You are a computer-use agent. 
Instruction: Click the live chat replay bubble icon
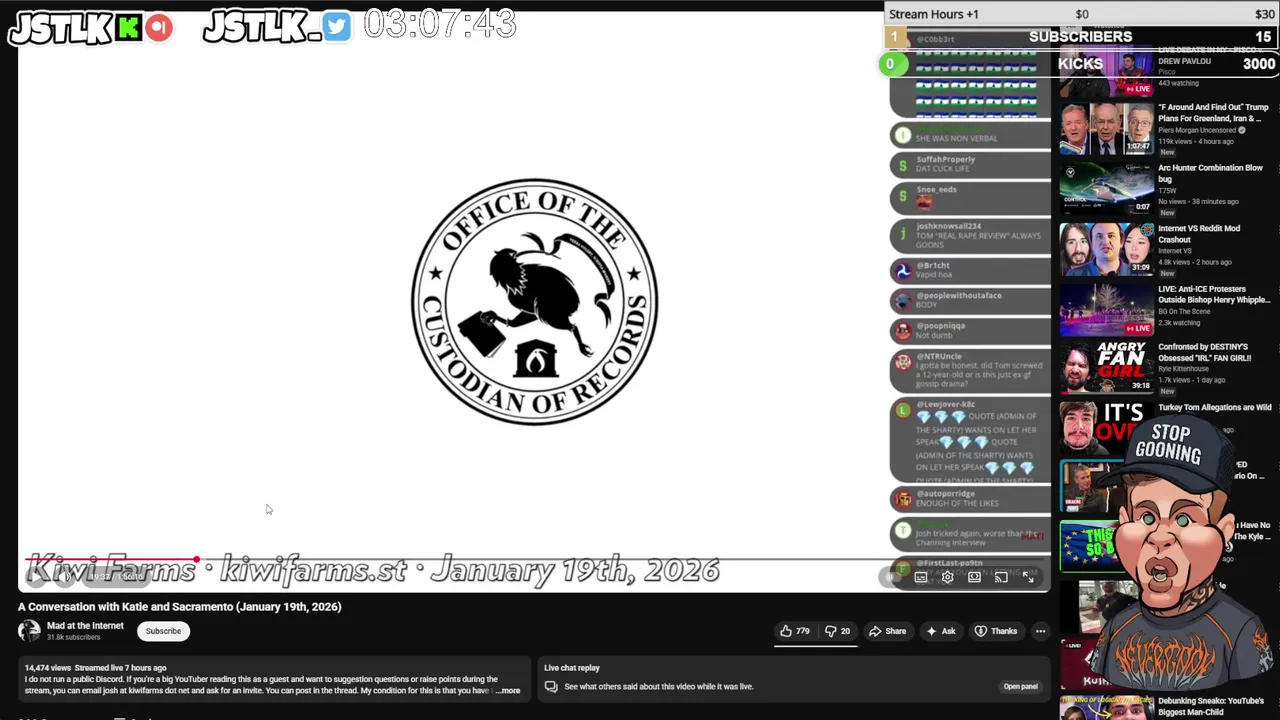point(550,687)
